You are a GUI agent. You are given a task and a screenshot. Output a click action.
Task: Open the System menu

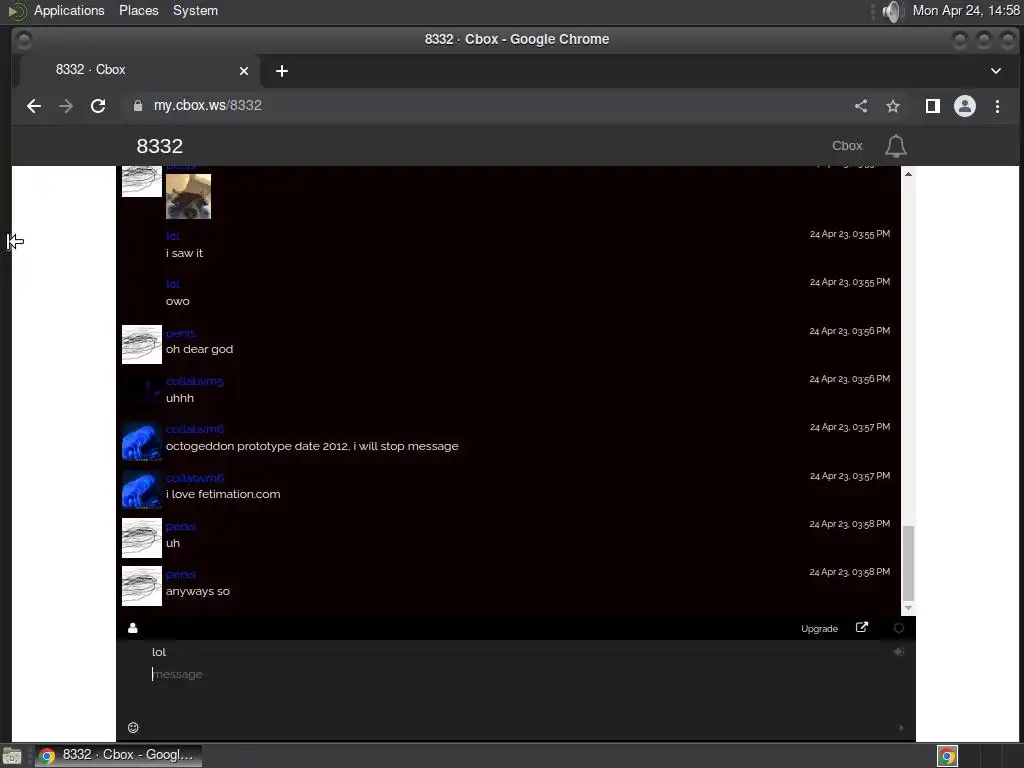(x=195, y=10)
